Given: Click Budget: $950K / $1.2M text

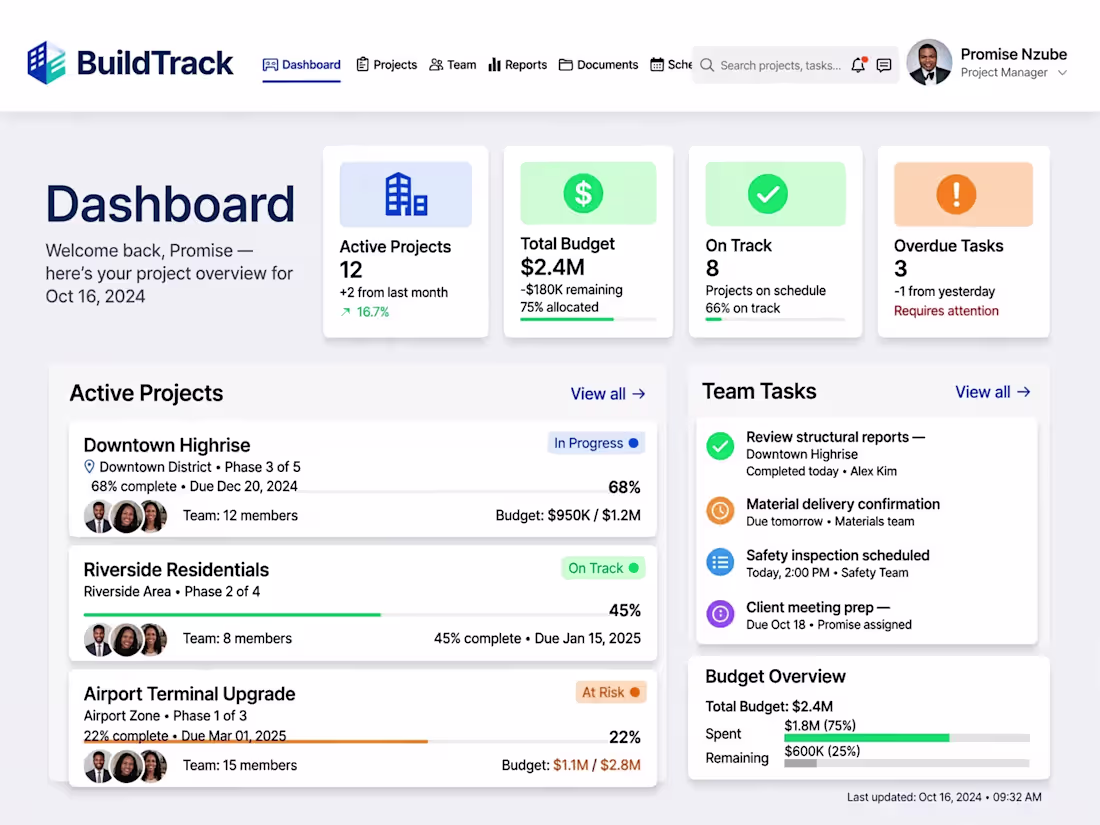Looking at the screenshot, I should click(x=568, y=516).
